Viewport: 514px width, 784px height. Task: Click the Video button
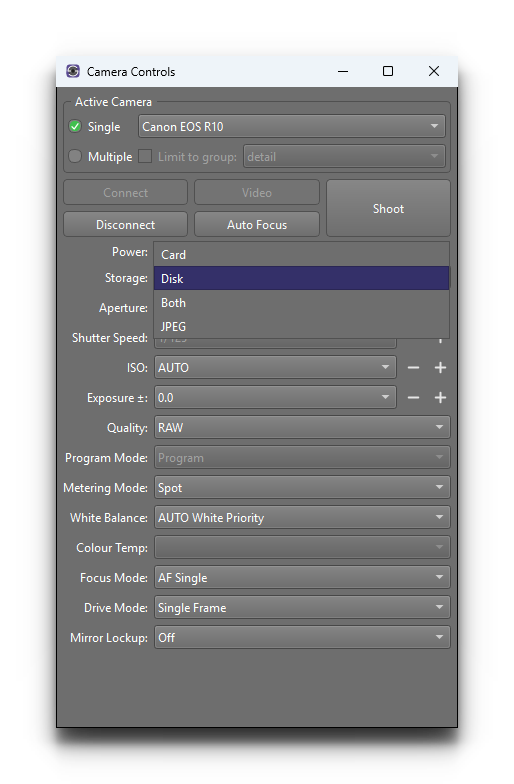[257, 192]
